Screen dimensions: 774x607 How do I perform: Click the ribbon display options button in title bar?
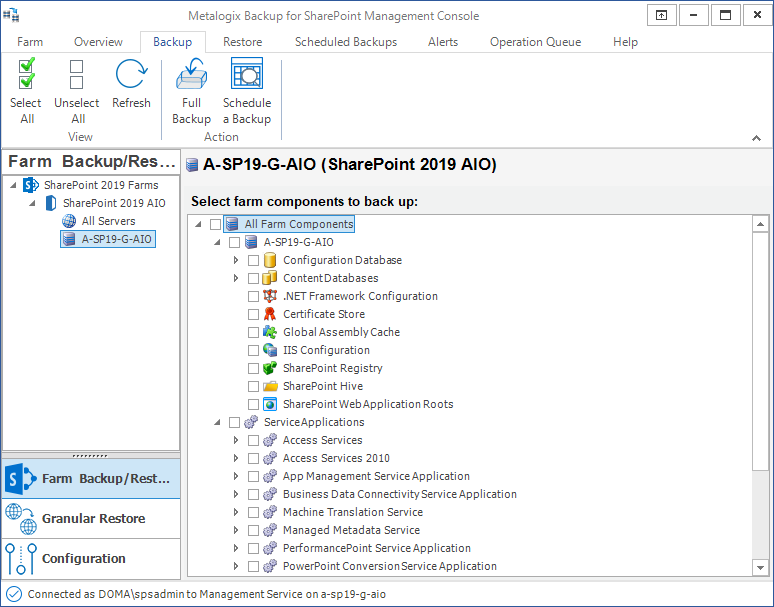point(661,15)
